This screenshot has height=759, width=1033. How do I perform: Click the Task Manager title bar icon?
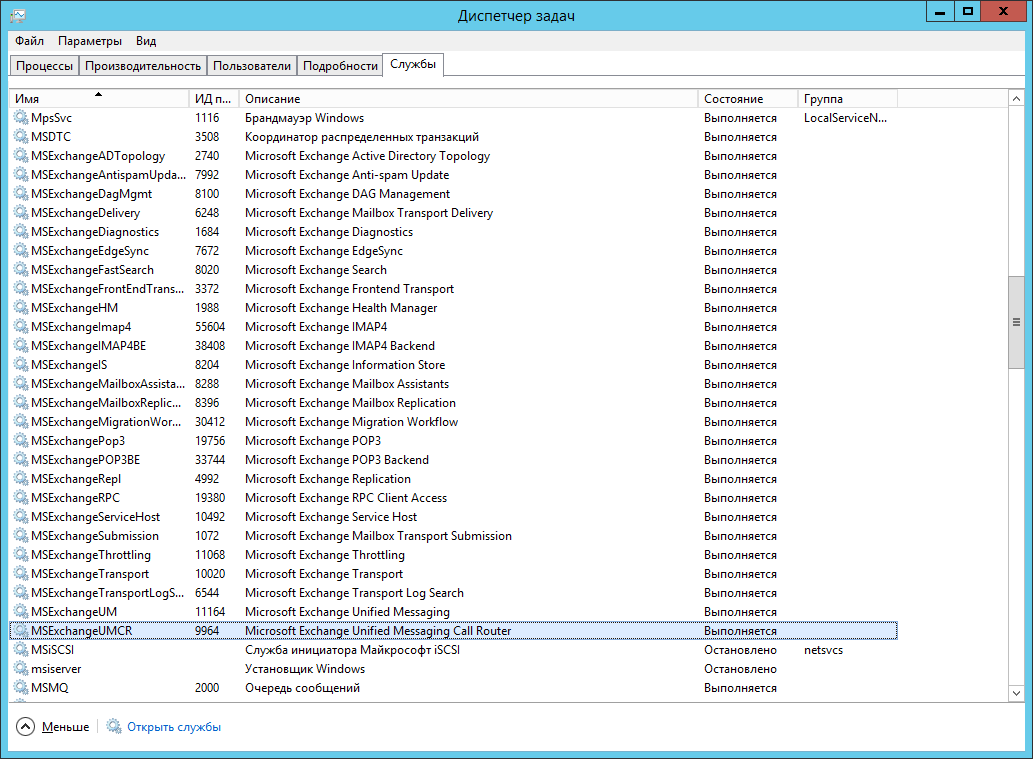tap(18, 16)
